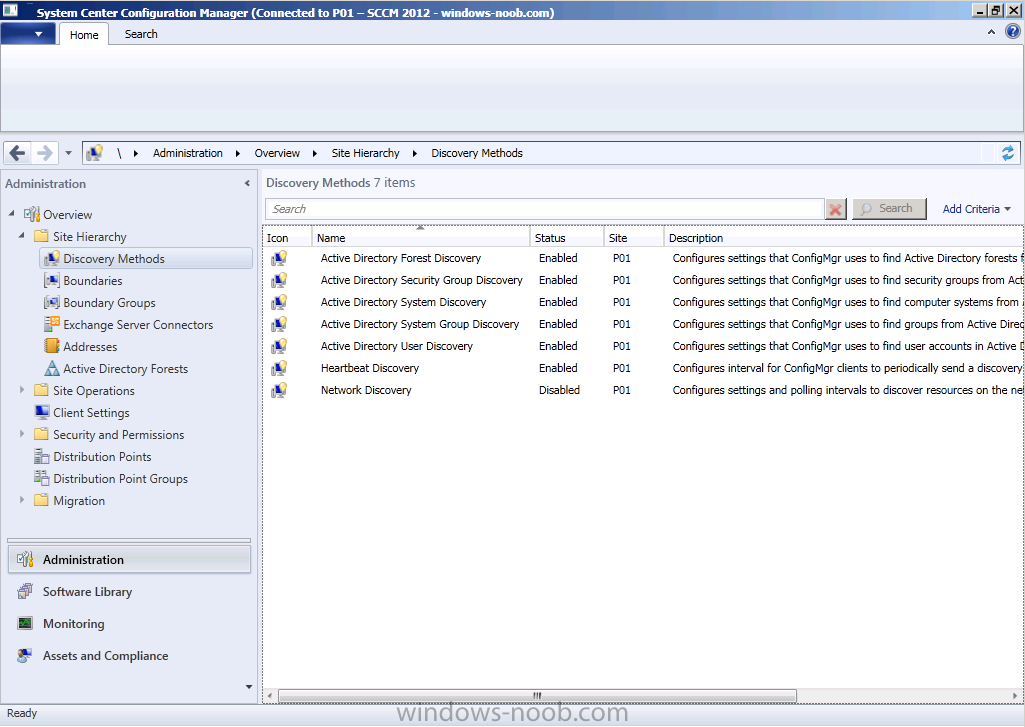Switch to the Home ribbon tab
Image resolution: width=1025 pixels, height=727 pixels.
[x=84, y=35]
